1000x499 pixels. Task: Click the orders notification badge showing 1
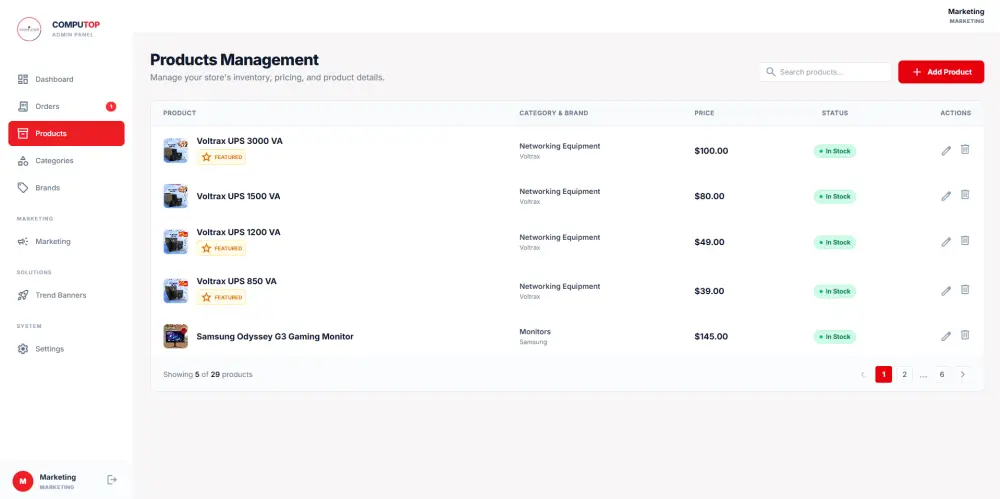click(x=111, y=107)
